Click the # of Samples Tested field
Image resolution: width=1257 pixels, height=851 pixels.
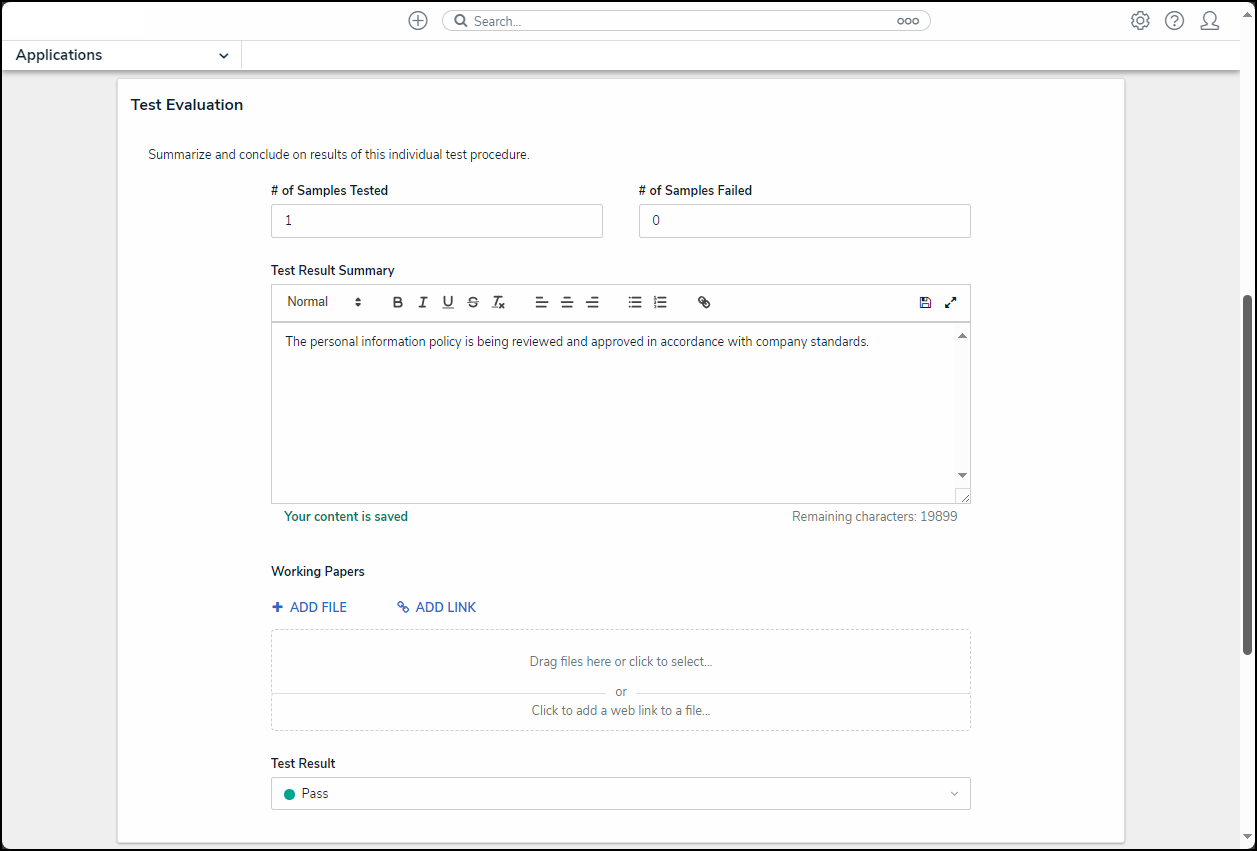click(436, 221)
